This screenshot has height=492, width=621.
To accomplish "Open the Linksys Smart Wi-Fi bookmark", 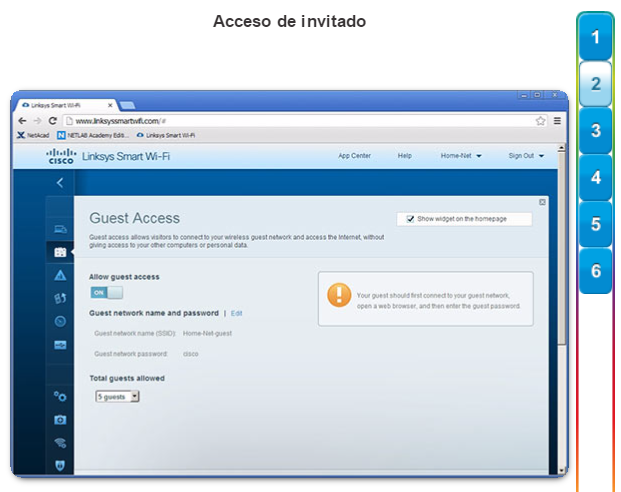I will 166,135.
